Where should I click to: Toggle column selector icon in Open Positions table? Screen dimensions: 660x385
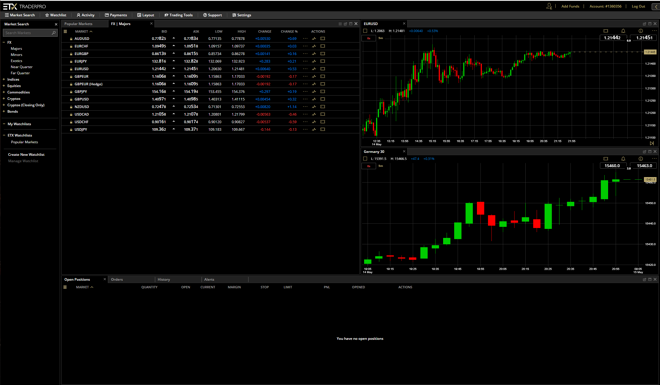pos(65,287)
